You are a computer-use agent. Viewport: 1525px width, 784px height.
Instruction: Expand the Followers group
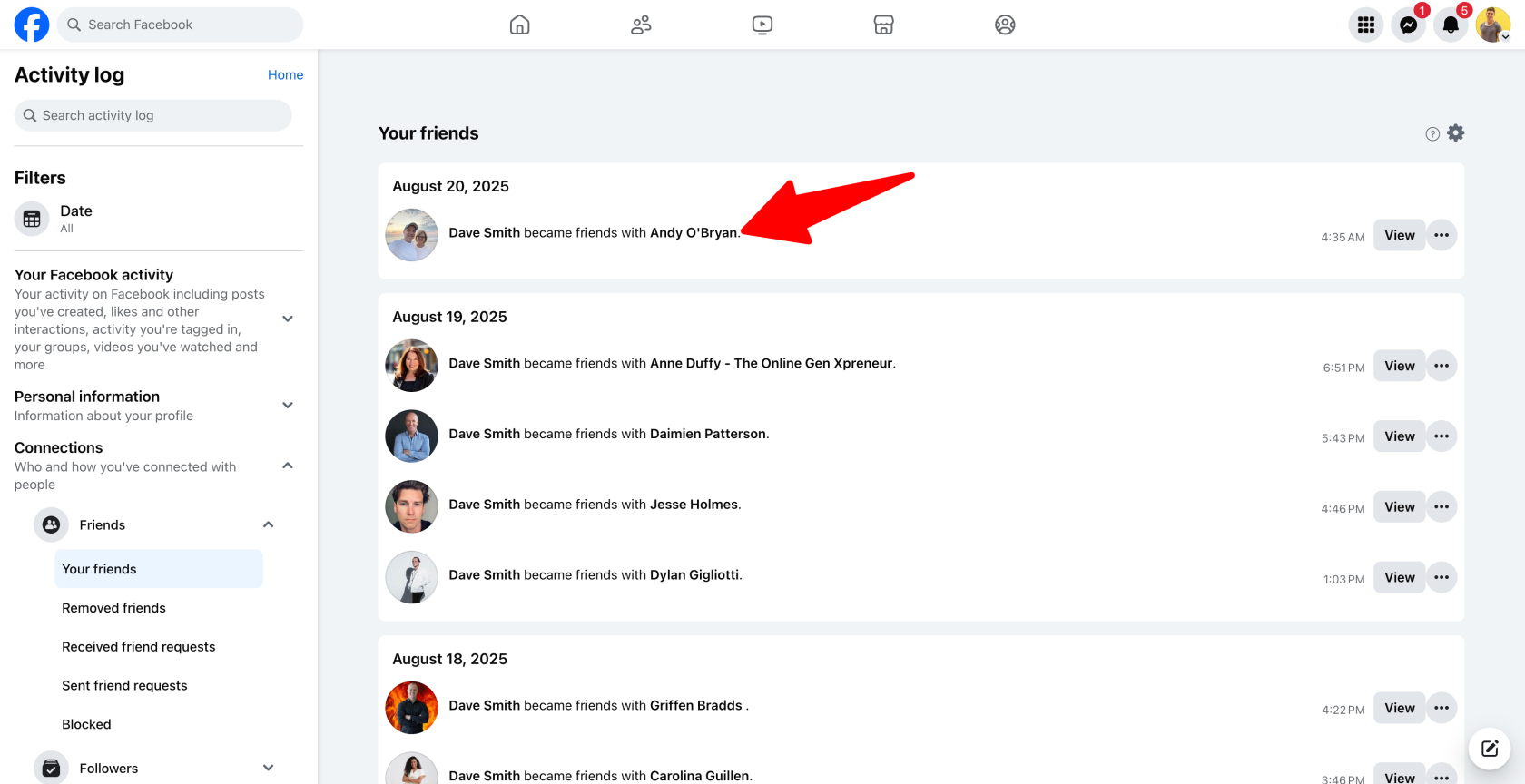(269, 768)
